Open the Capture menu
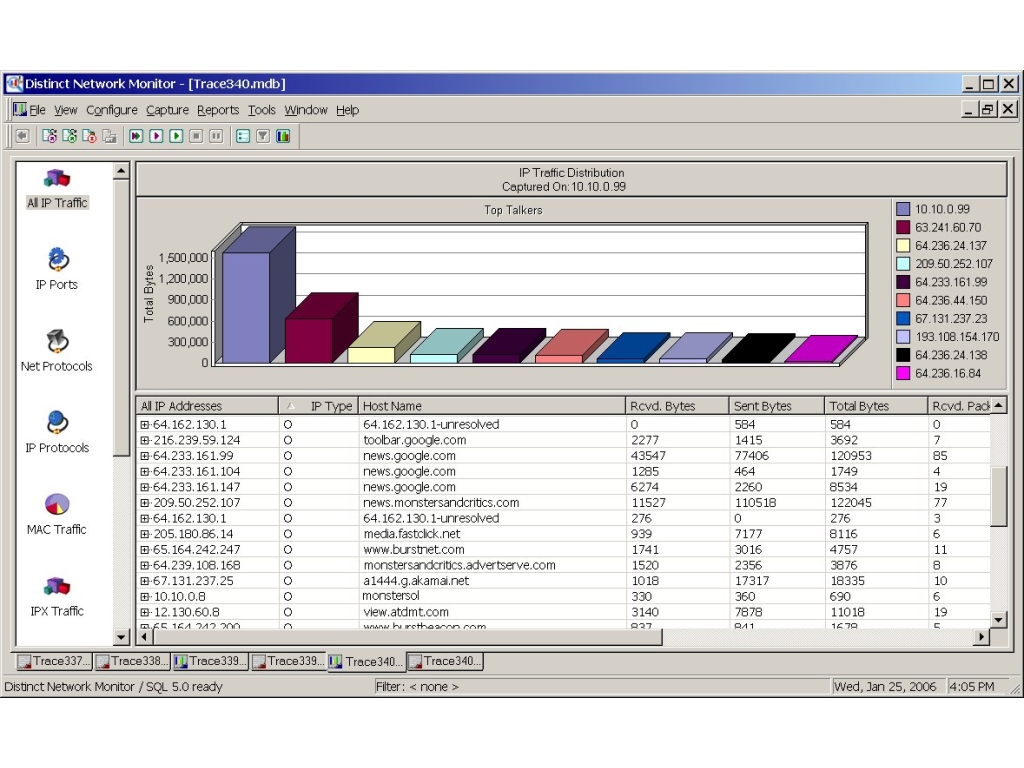 (x=167, y=110)
